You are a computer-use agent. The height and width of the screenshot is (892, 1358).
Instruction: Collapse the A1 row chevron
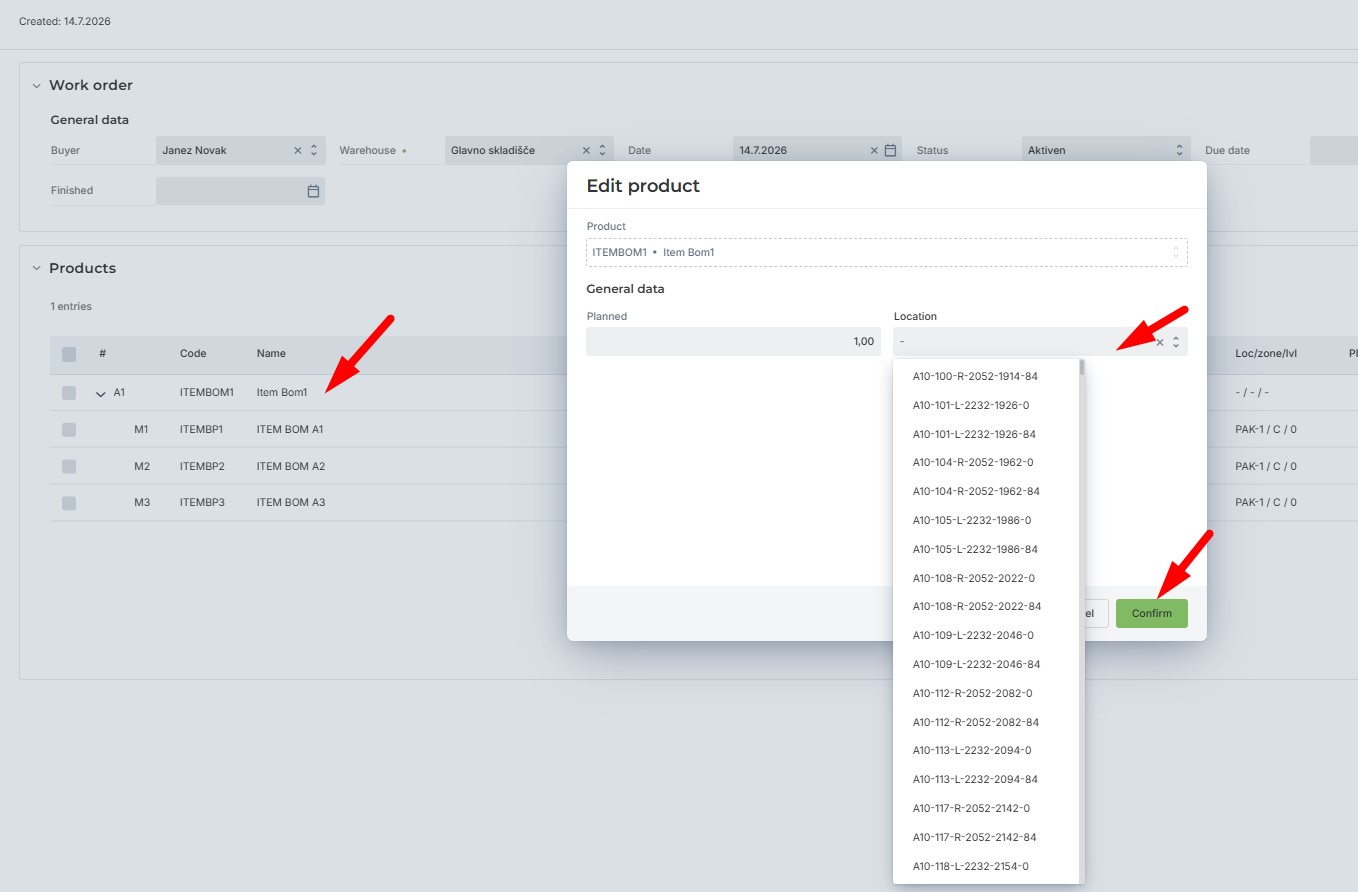pyautogui.click(x=100, y=393)
